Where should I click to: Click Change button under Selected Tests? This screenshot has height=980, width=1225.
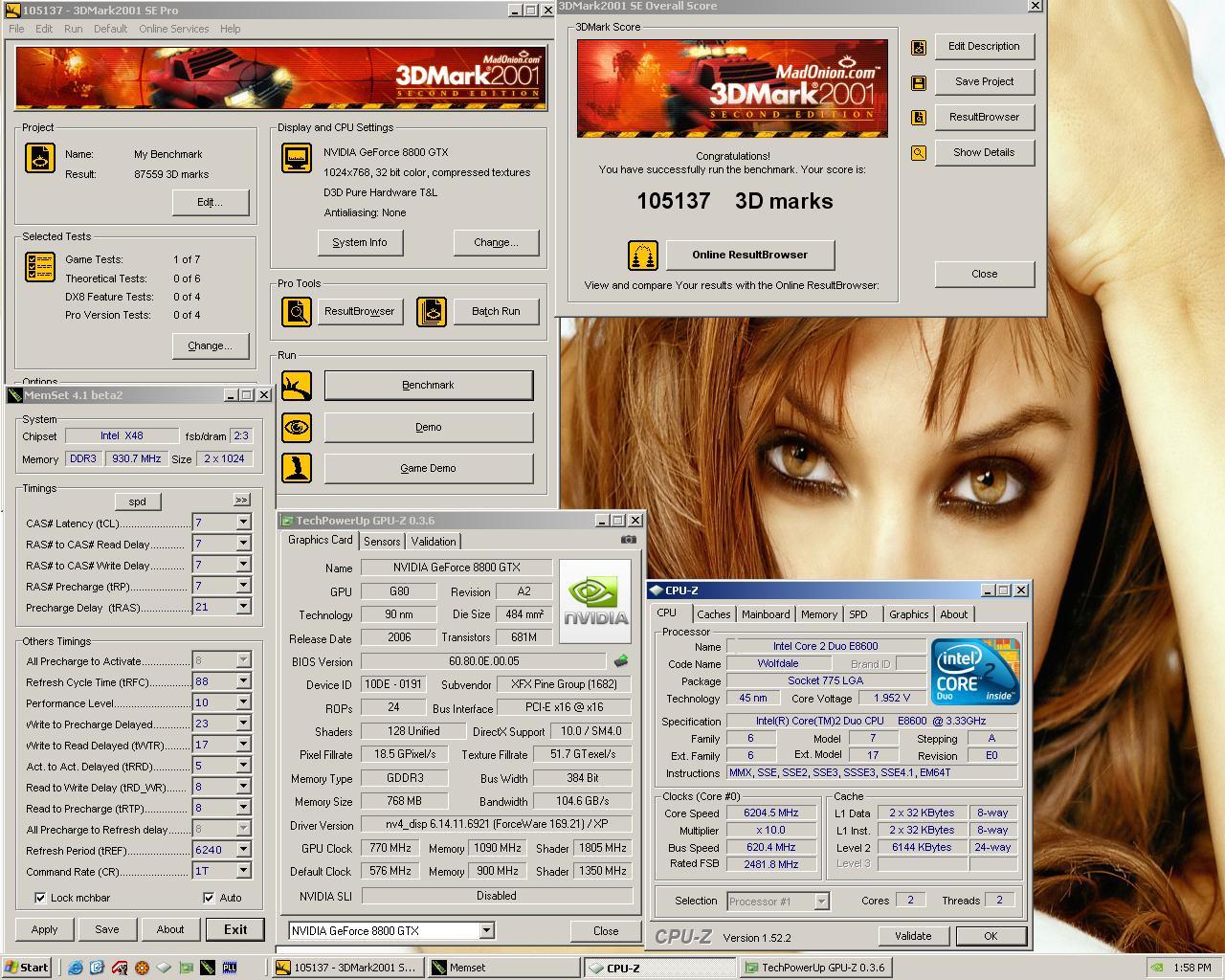pos(211,346)
